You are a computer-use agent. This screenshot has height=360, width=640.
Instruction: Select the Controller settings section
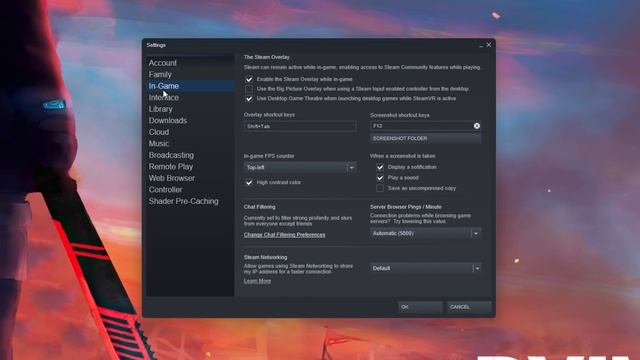click(x=165, y=190)
